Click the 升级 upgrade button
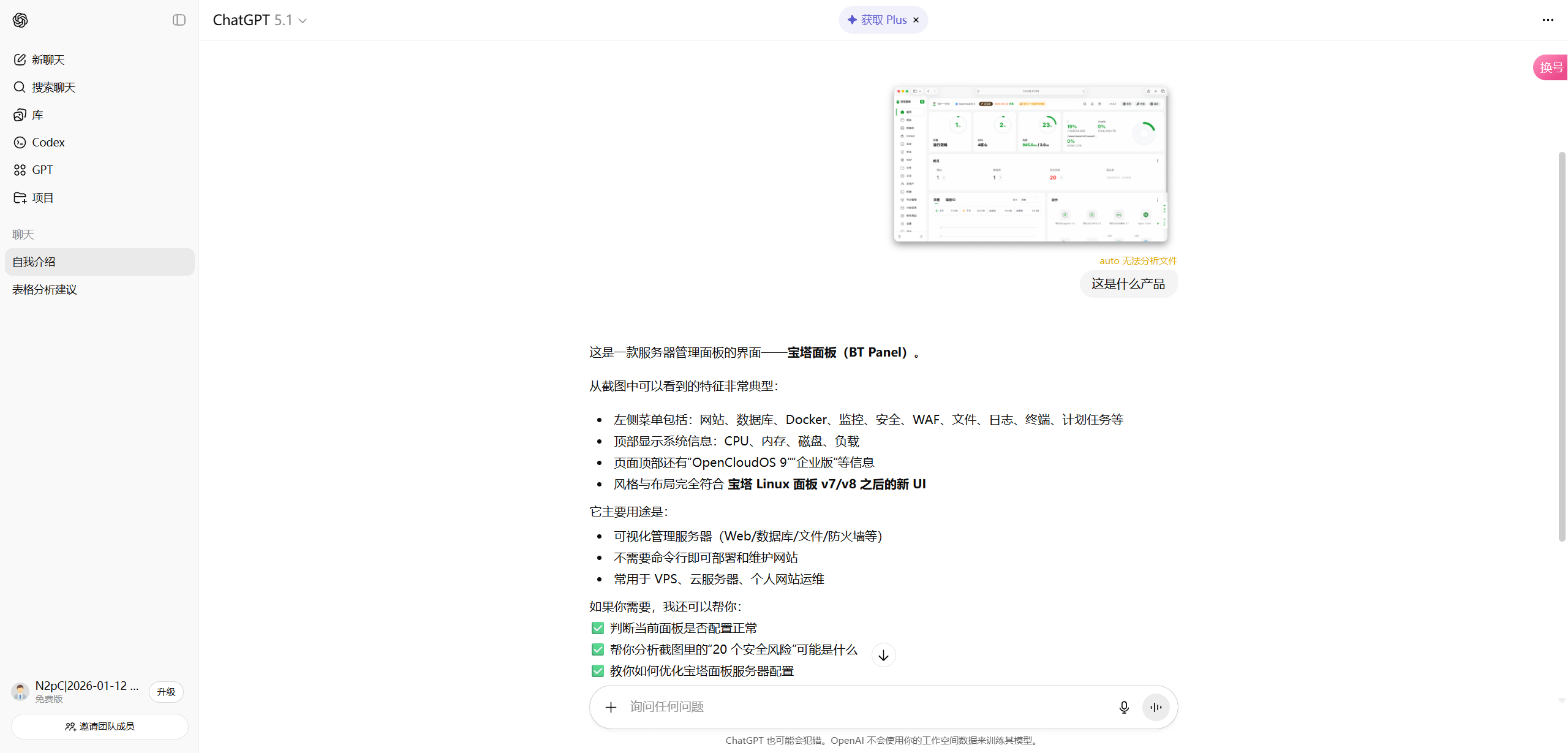This screenshot has width=1568, height=753. point(165,692)
